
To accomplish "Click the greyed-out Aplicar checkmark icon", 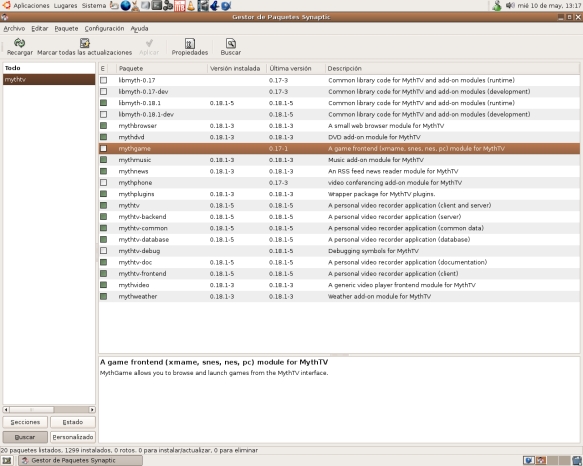I will 149,43.
